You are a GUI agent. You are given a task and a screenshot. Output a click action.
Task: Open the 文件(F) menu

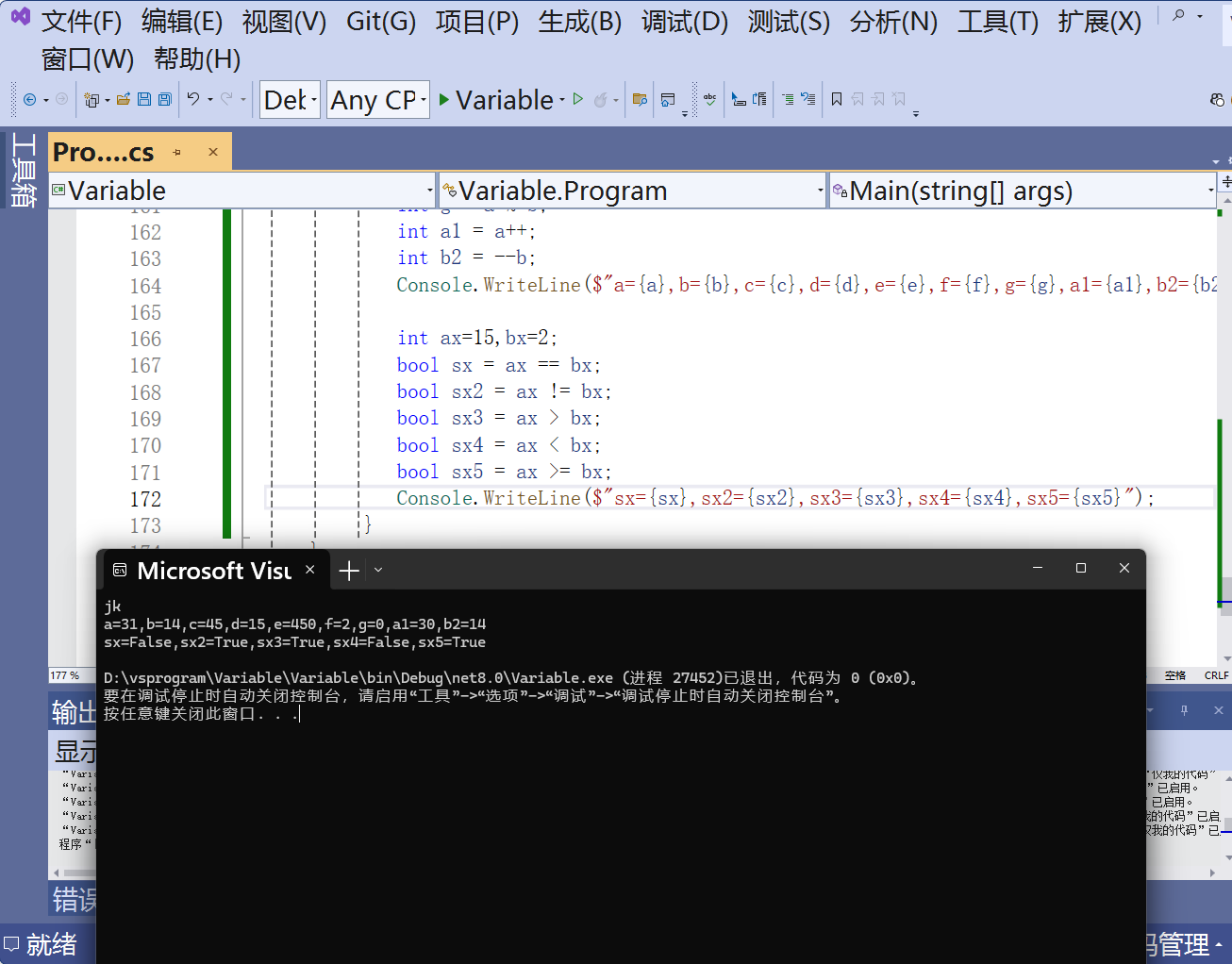coord(81,21)
